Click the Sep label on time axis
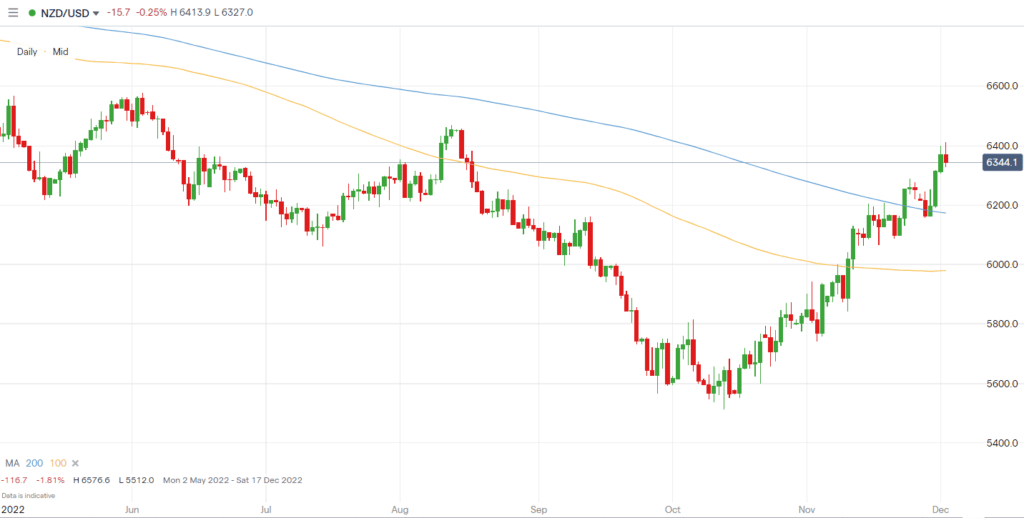Screen dimensions: 1024x518 click(538, 508)
